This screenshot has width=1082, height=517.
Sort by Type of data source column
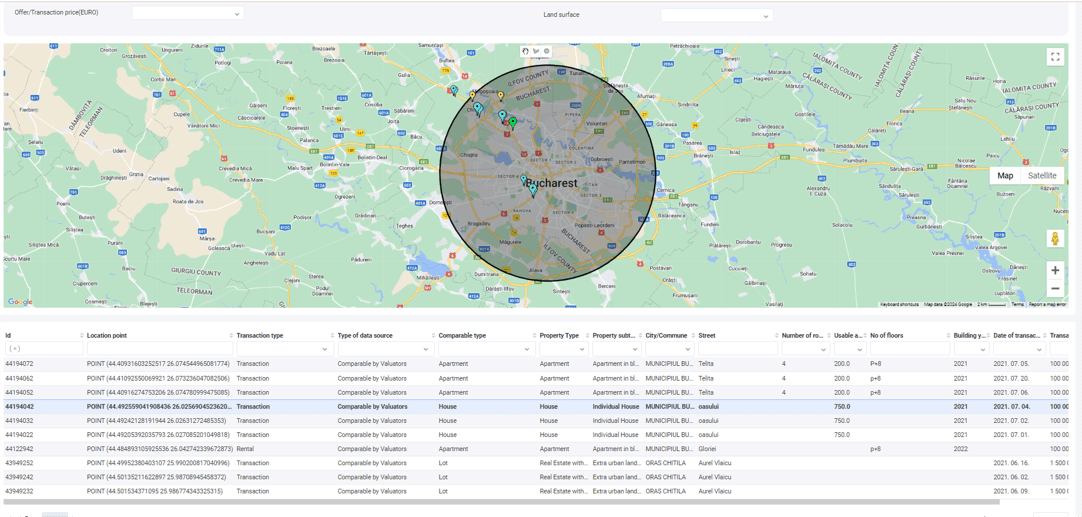(433, 335)
